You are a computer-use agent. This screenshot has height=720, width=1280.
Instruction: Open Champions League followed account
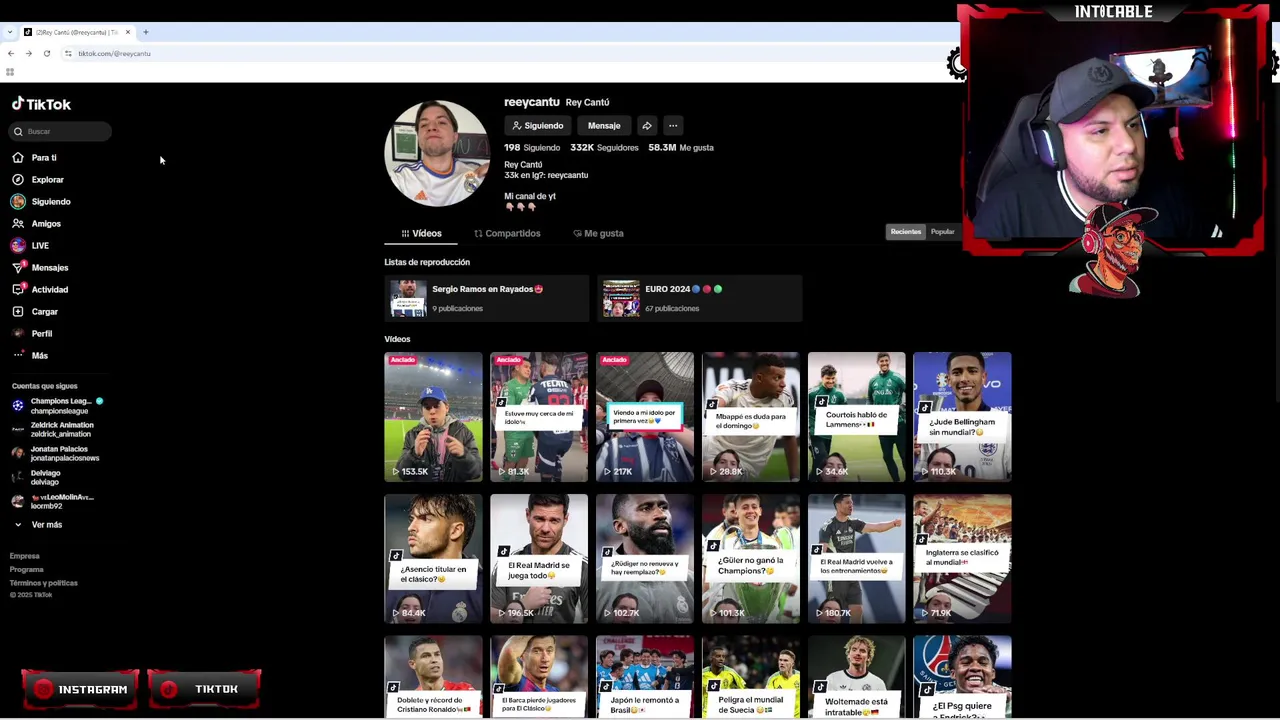pyautogui.click(x=56, y=406)
